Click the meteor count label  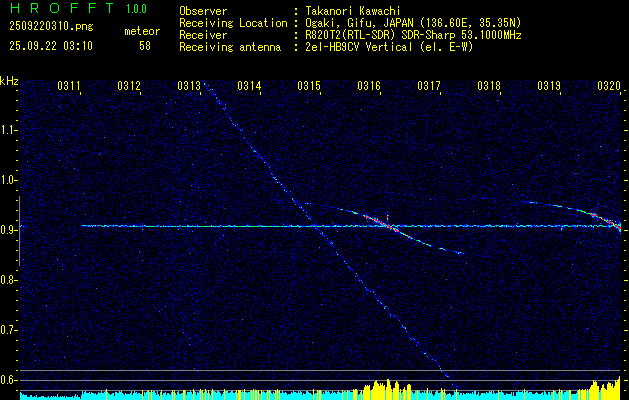point(142,32)
